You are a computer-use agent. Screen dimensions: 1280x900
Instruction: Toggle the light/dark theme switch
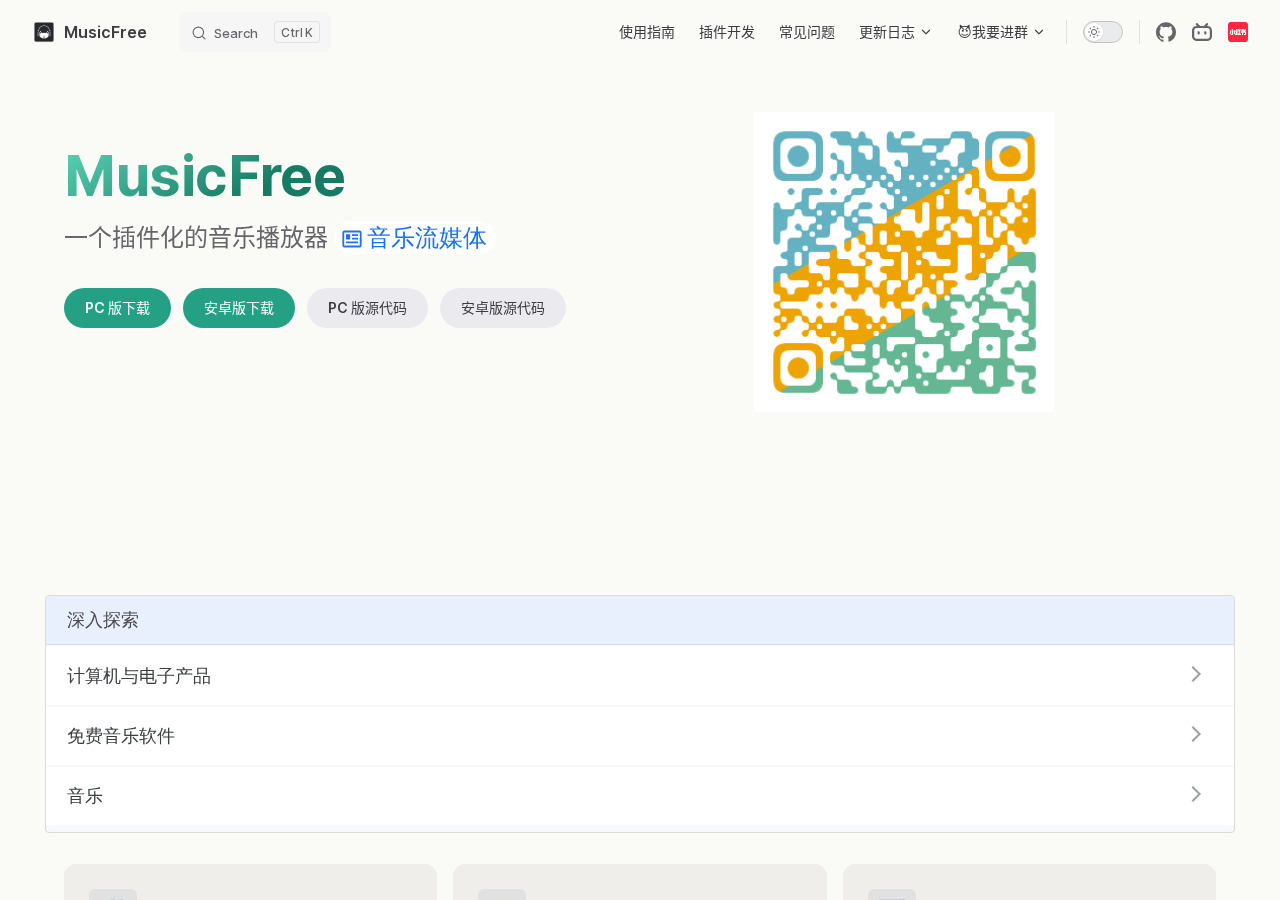tap(1103, 32)
